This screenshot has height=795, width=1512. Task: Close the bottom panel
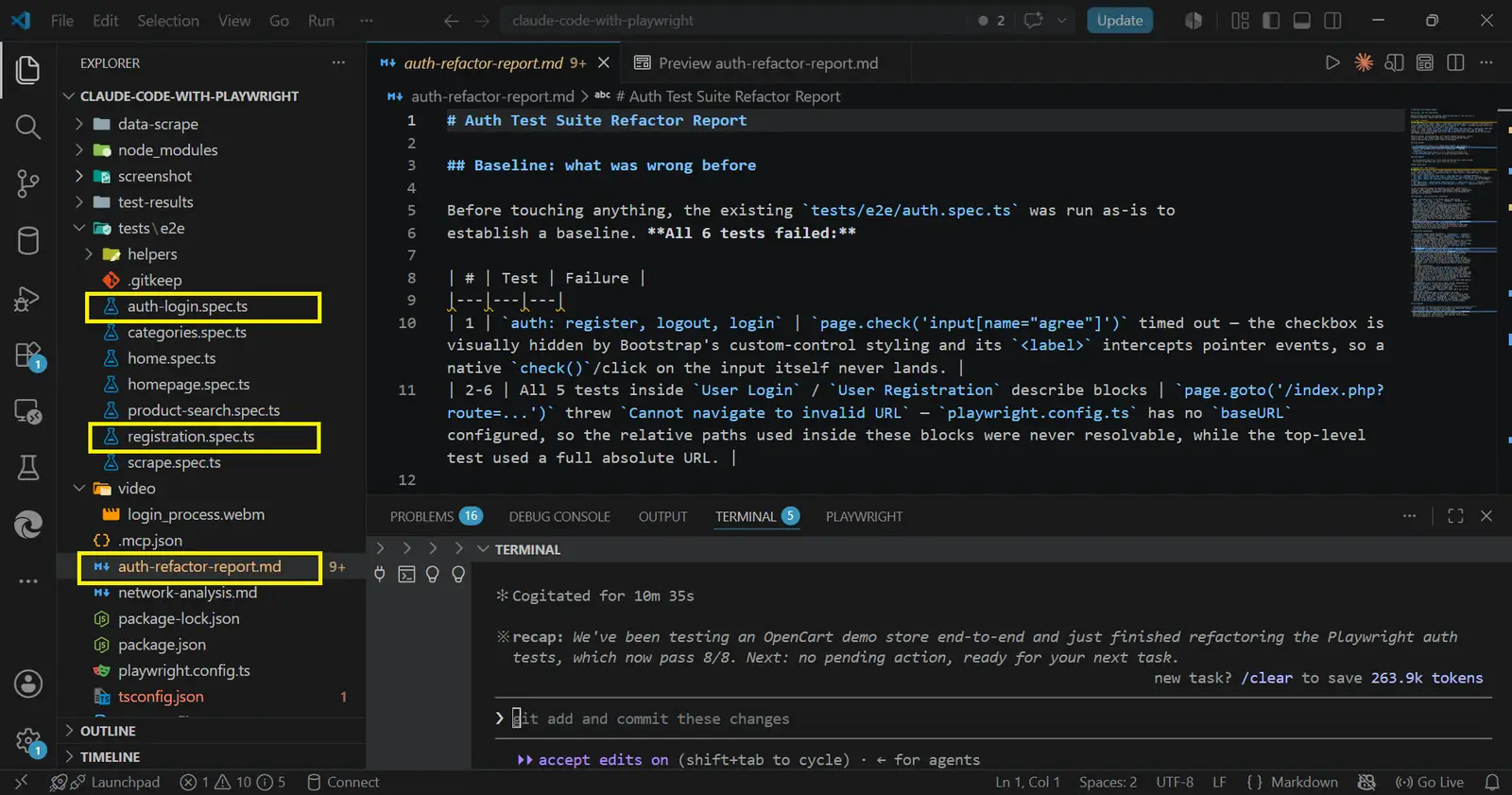(x=1486, y=516)
